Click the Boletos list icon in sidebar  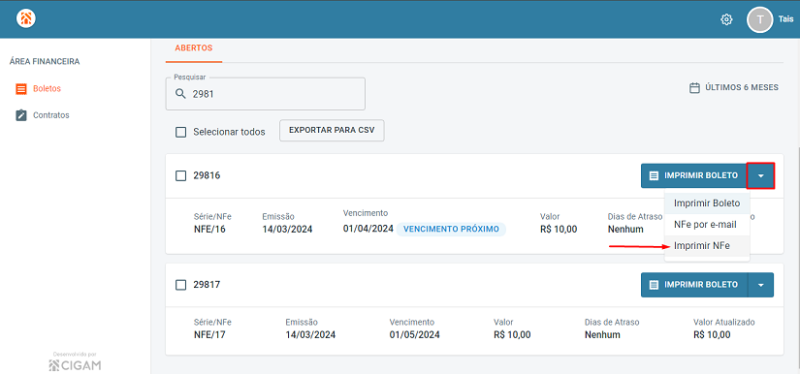pos(21,89)
